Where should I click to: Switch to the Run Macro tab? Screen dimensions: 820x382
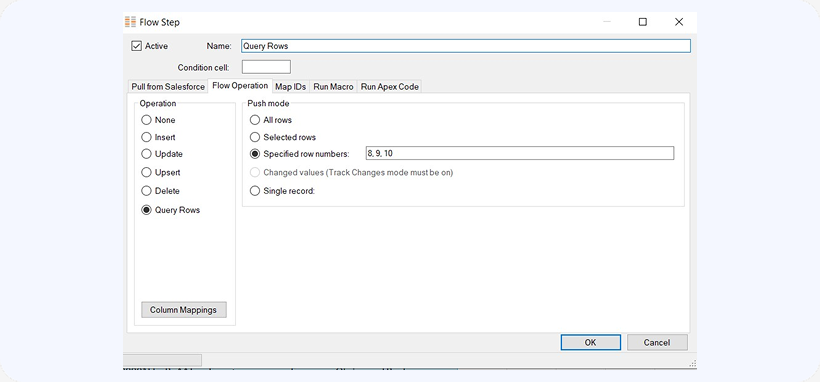(334, 87)
